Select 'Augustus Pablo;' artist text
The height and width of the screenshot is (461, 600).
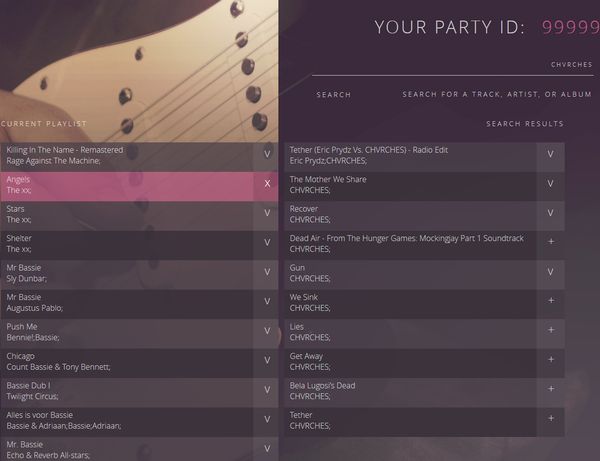(x=34, y=308)
